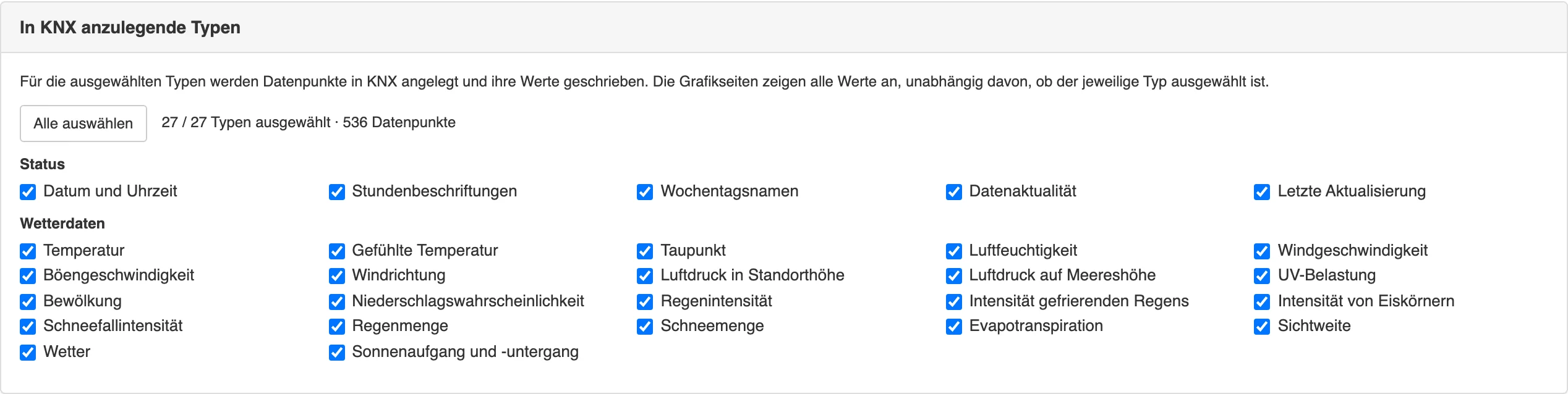Uncheck the Datum und Uhrzeit checkbox
1568x394 pixels.
(28, 192)
